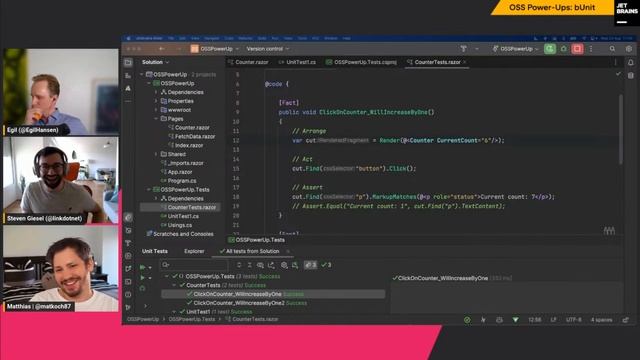Click the Debug bug icon in top toolbar
This screenshot has width=640, height=360.
pyautogui.click(x=564, y=49)
